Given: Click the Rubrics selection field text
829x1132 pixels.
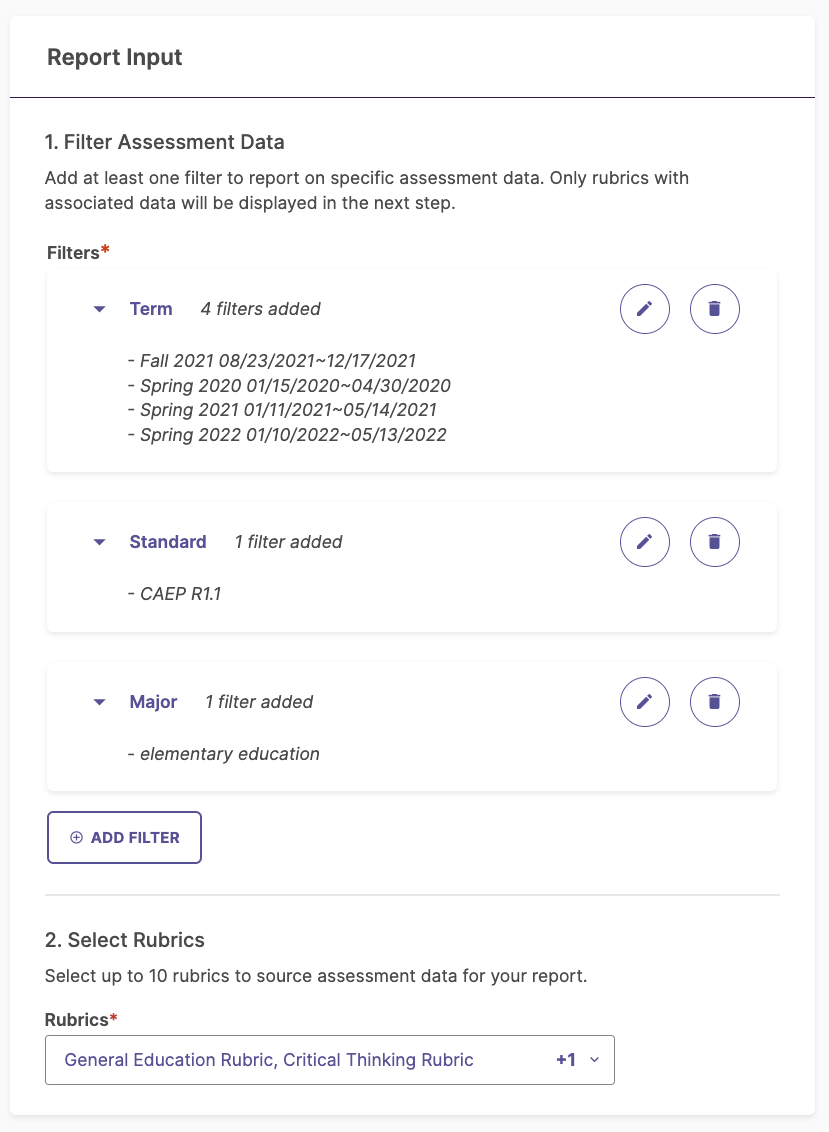Looking at the screenshot, I should click(269, 1060).
